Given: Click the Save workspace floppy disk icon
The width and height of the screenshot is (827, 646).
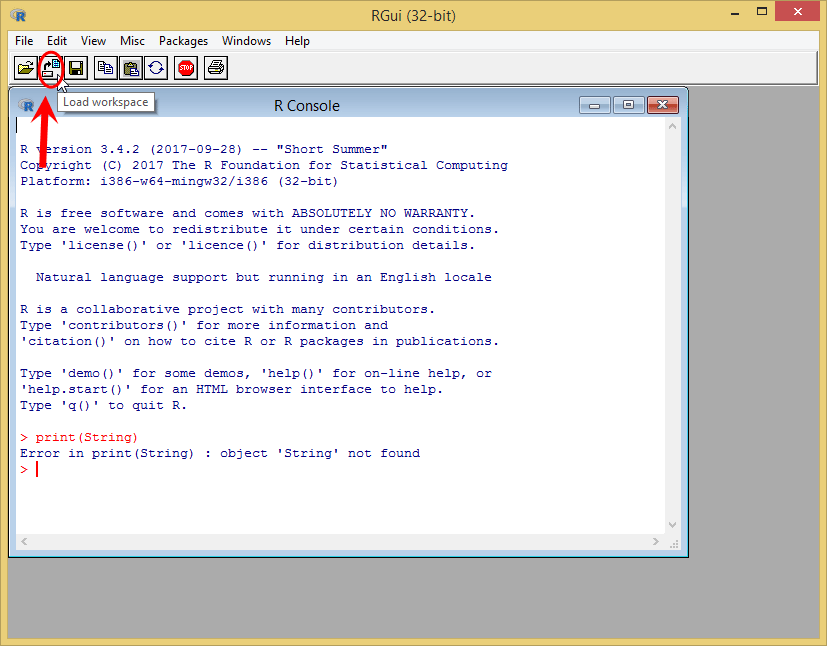Looking at the screenshot, I should (x=76, y=68).
